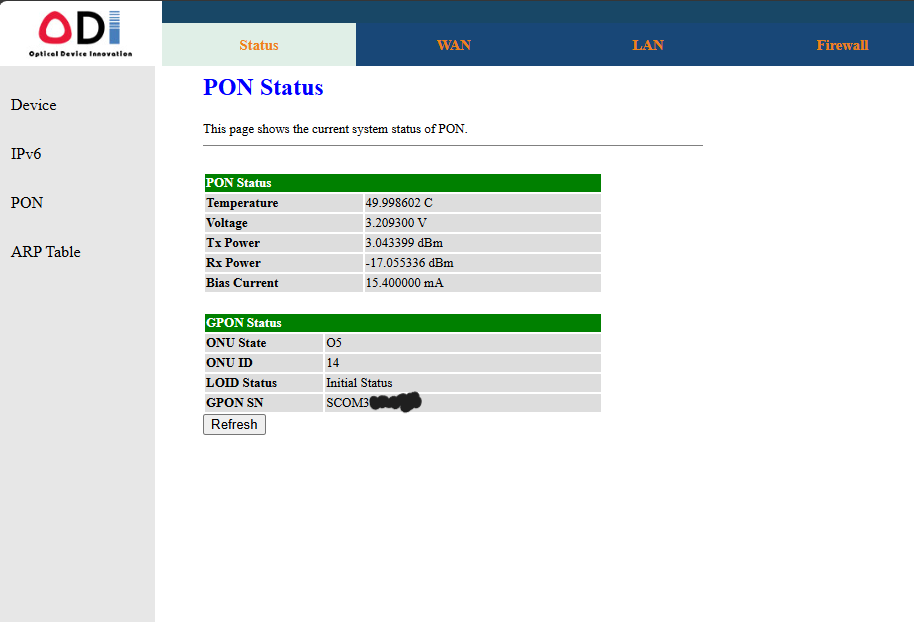914x622 pixels.
Task: Click the green PON Status table header
Action: click(x=402, y=183)
